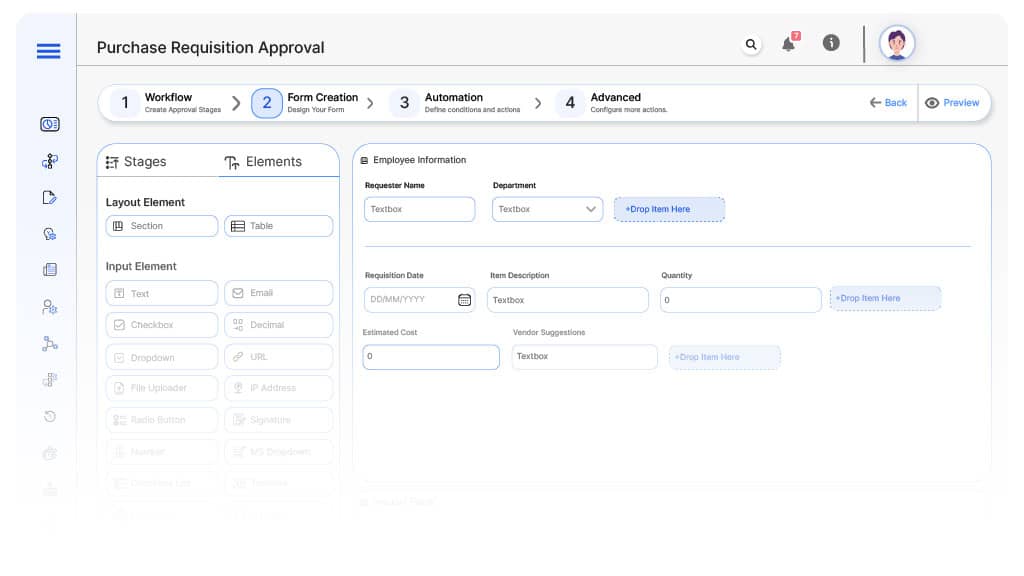Switch to the Stages tab
The width and height of the screenshot is (1024, 576).
[136, 162]
